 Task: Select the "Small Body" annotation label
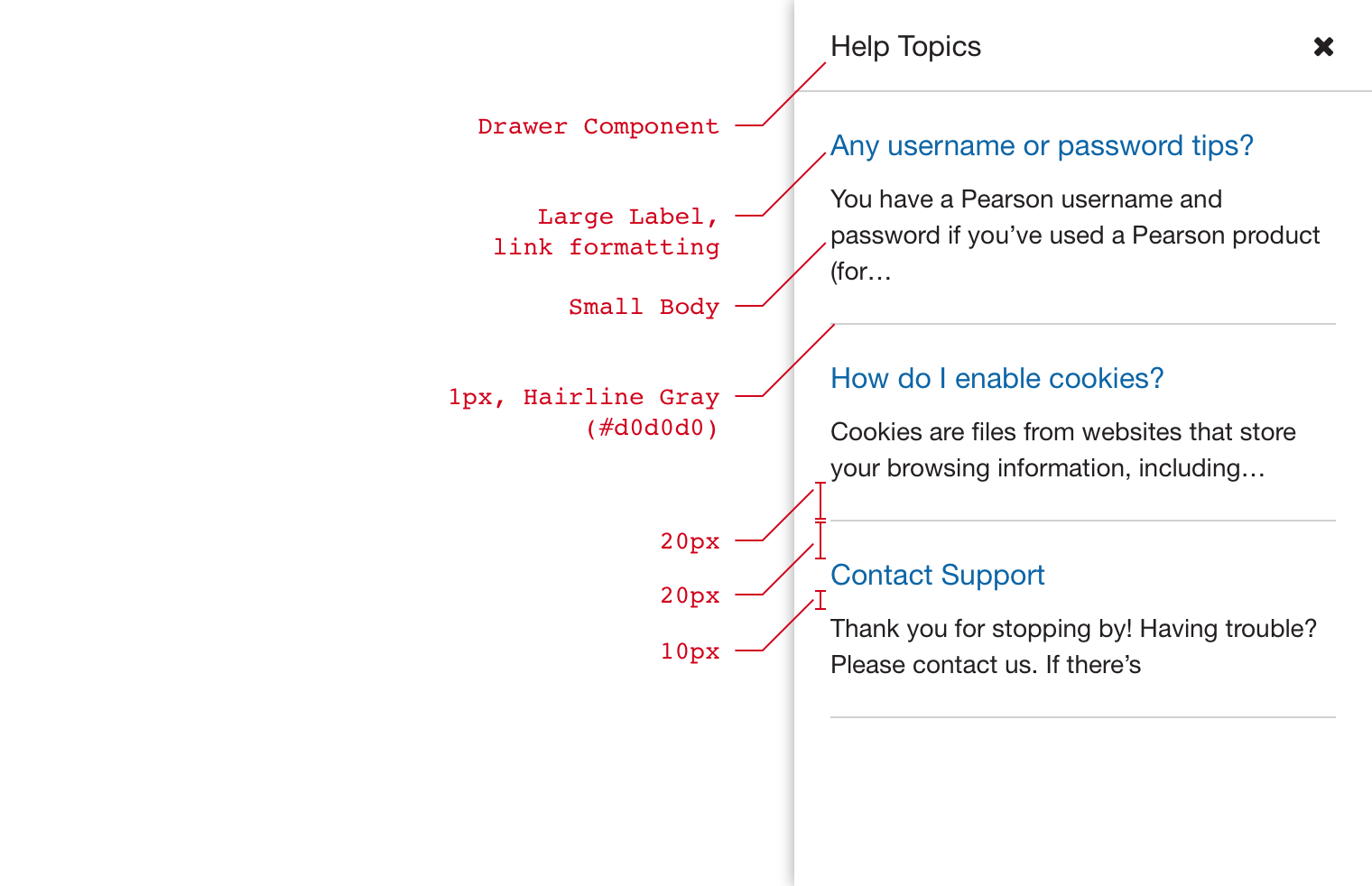644,307
